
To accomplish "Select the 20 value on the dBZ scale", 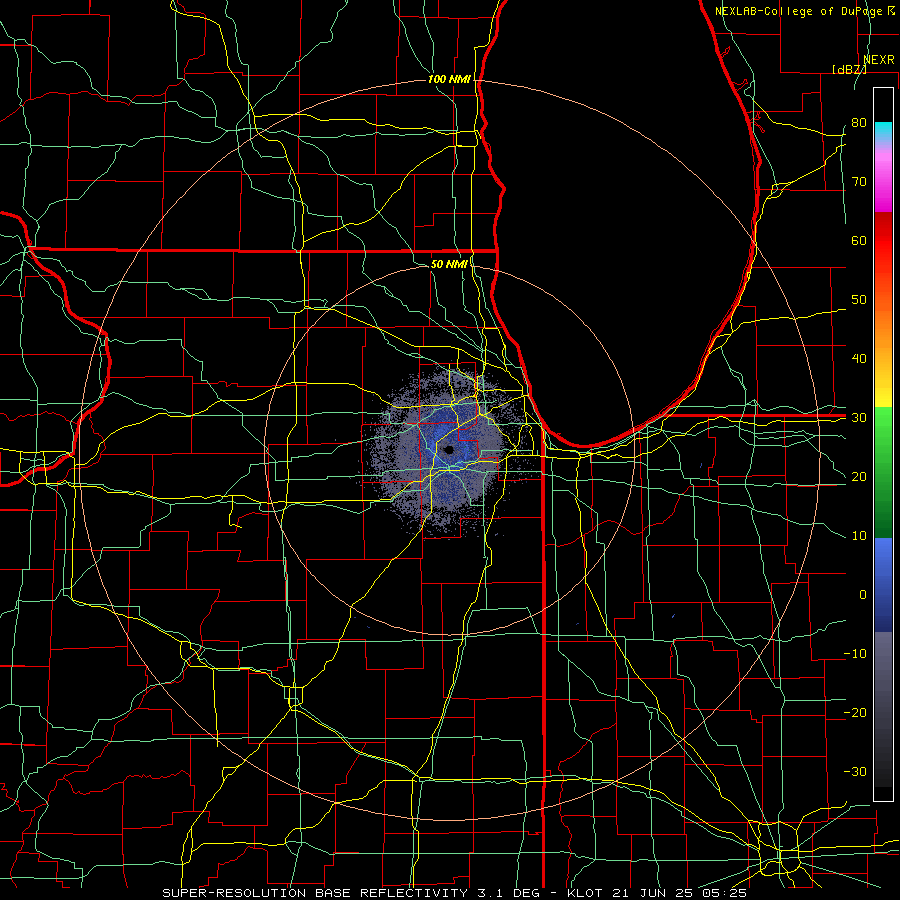I will coord(859,477).
